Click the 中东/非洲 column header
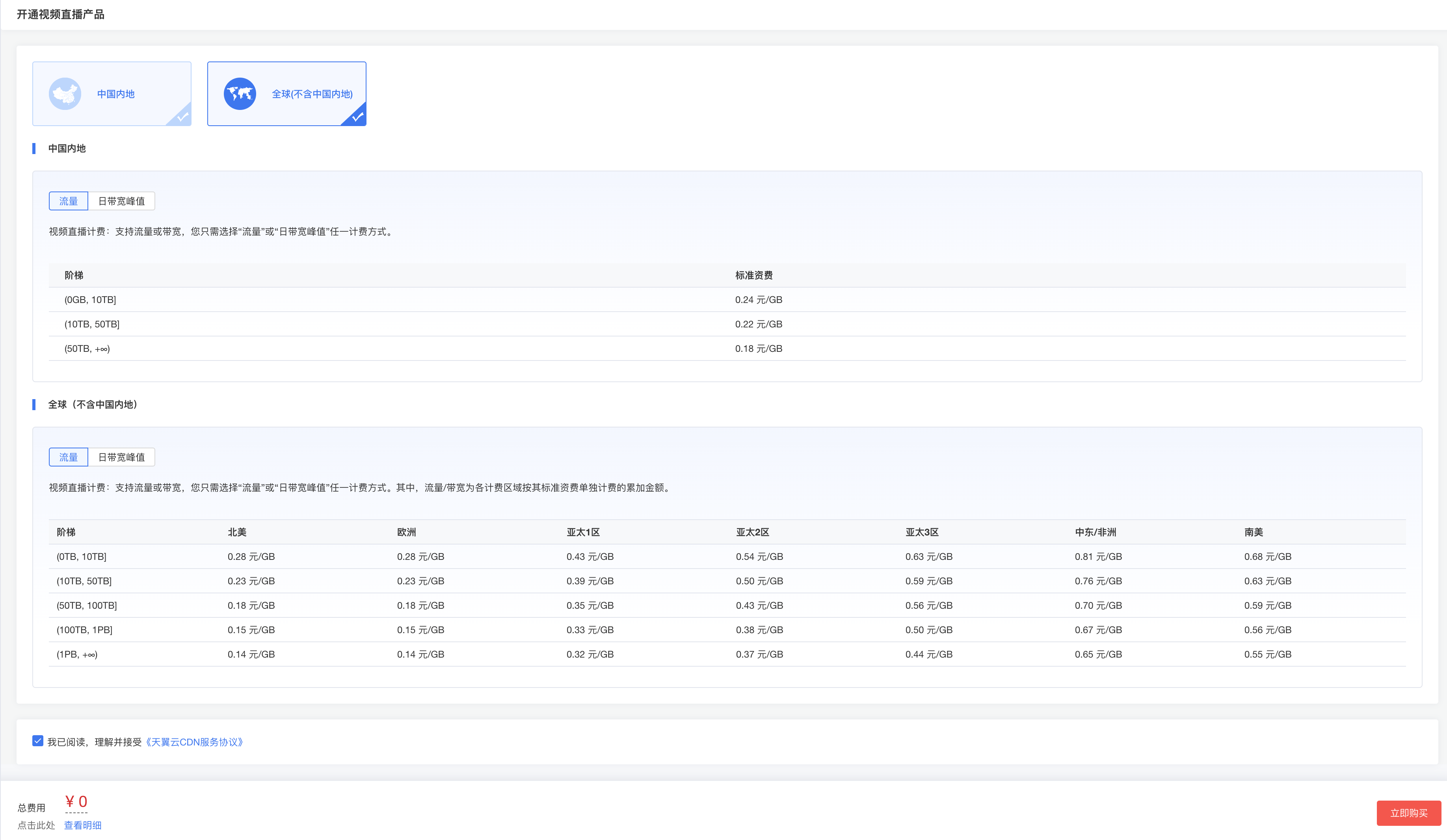 click(x=1095, y=532)
